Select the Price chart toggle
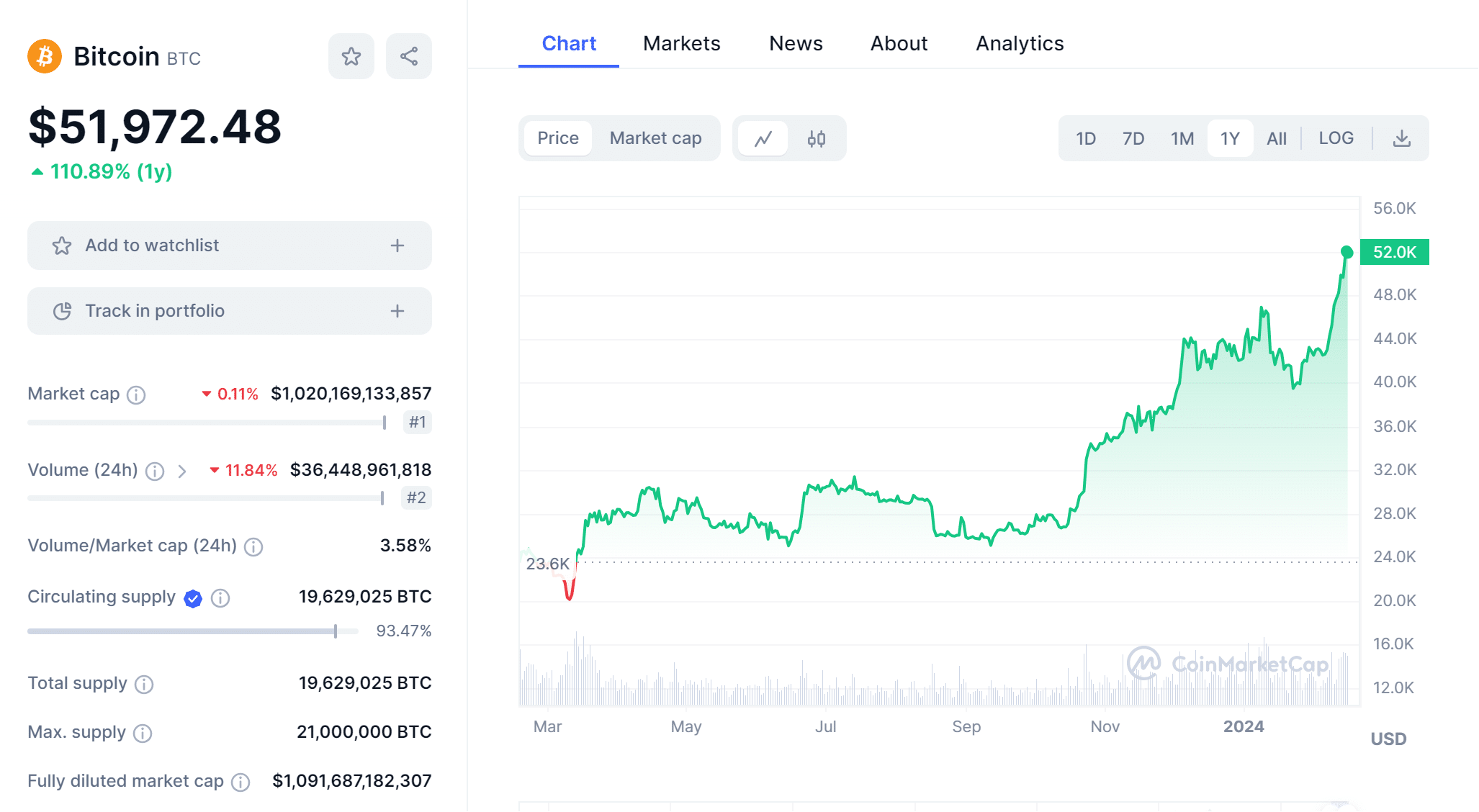Screen dimensions: 1479x812 [x=558, y=138]
